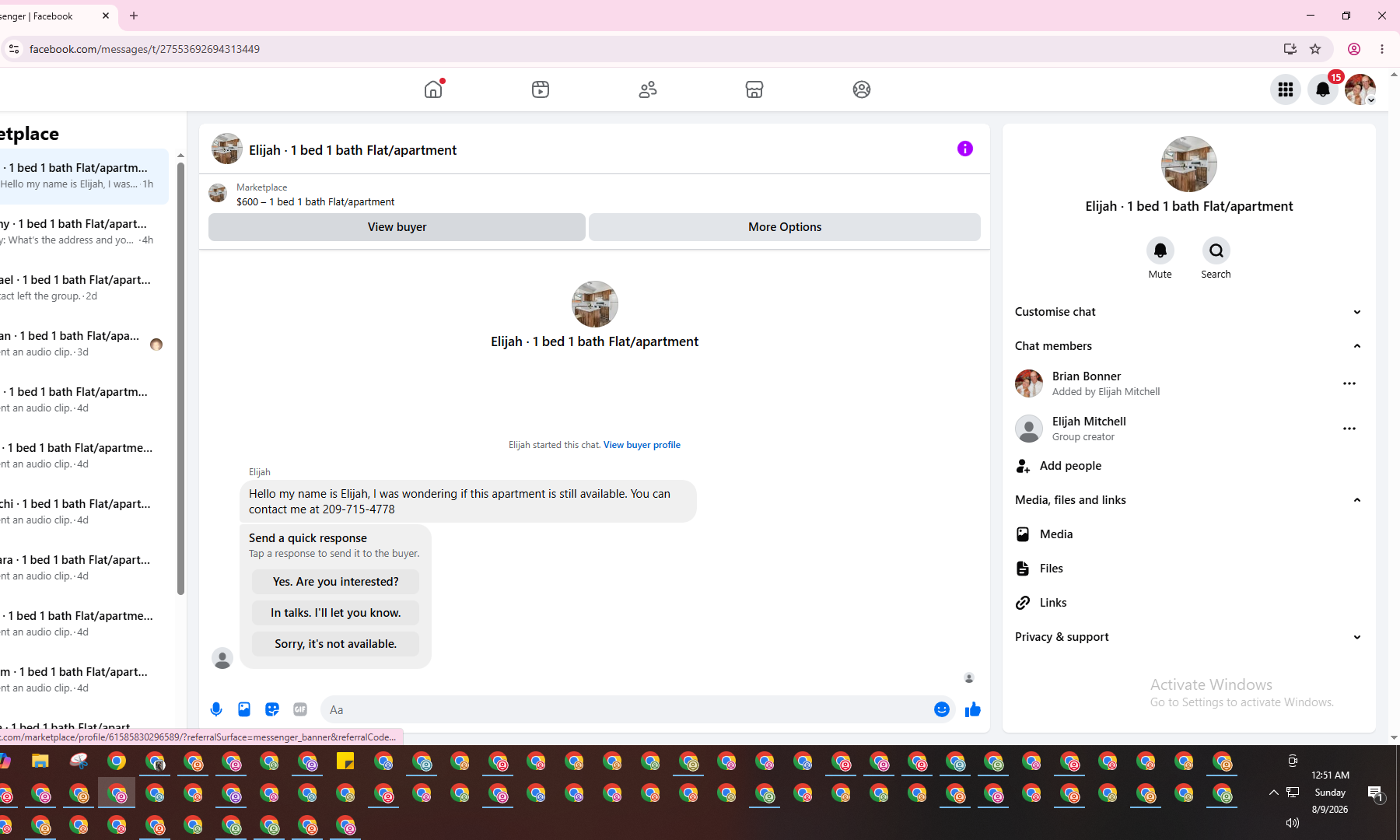Record a voice clip with microphone icon
The width and height of the screenshot is (1400, 840).
216,709
